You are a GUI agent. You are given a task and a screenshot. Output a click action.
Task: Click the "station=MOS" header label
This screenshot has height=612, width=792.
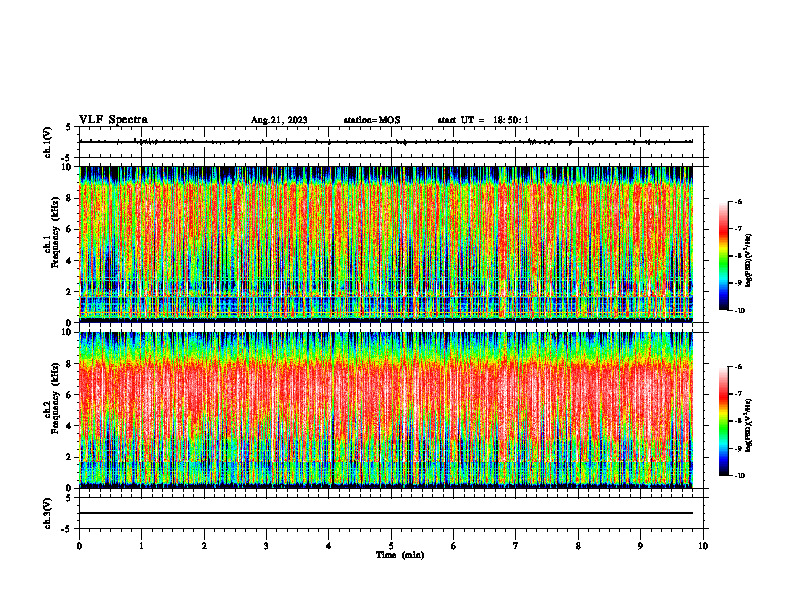[x=372, y=120]
